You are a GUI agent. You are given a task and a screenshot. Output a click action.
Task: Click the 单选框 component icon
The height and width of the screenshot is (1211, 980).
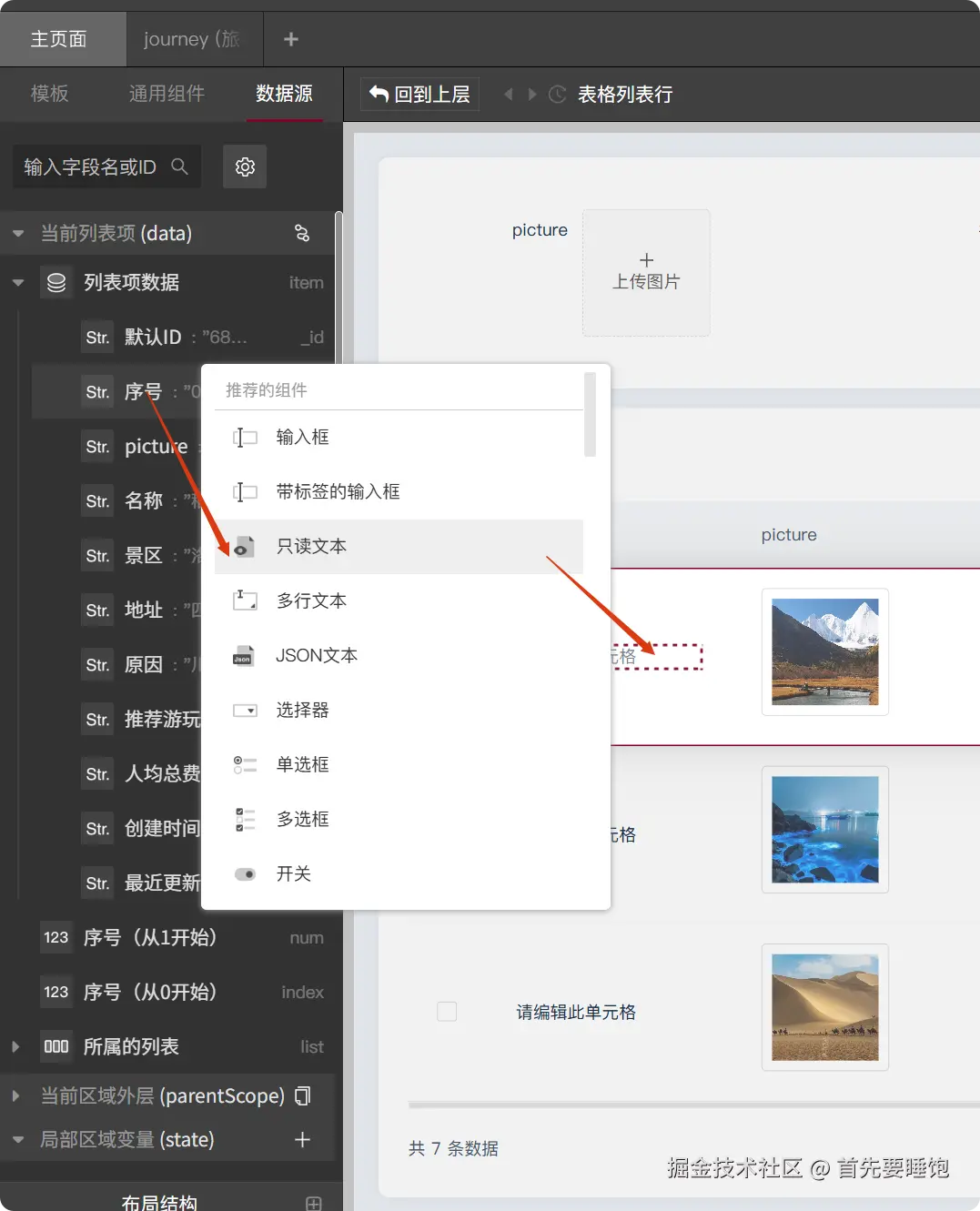pyautogui.click(x=245, y=764)
